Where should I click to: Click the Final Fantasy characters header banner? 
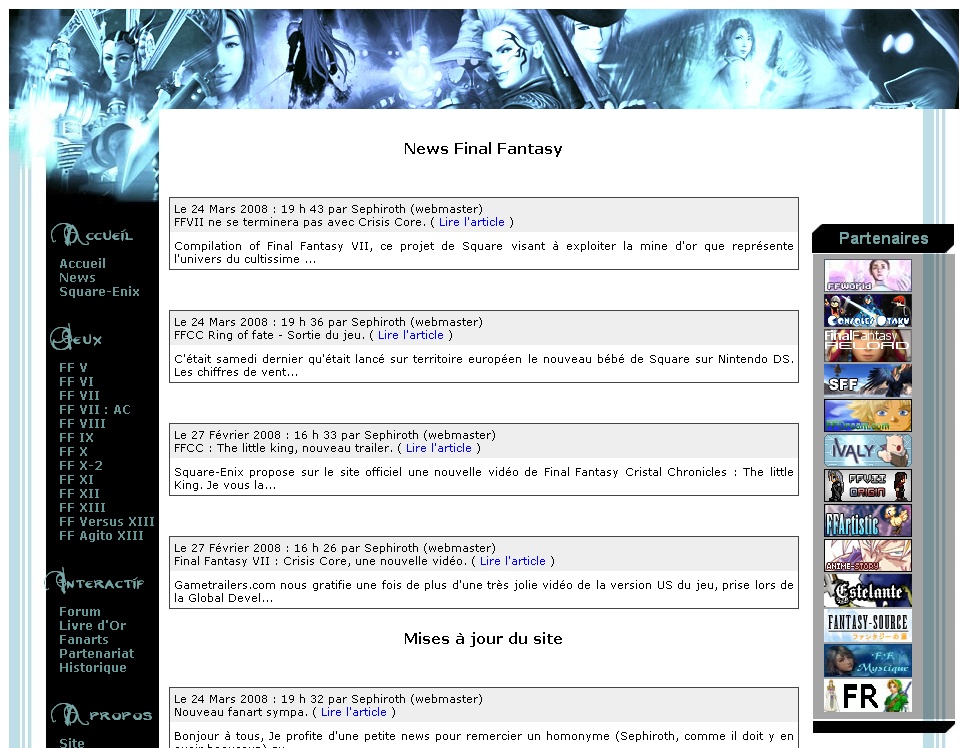(x=484, y=59)
